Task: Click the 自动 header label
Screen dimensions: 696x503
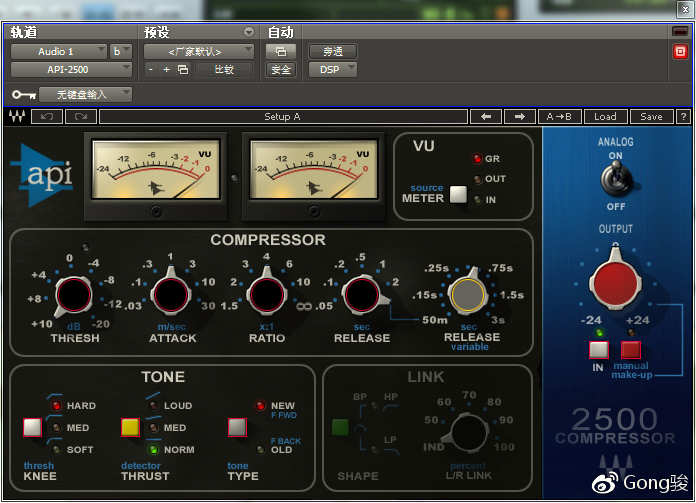Action: point(281,32)
